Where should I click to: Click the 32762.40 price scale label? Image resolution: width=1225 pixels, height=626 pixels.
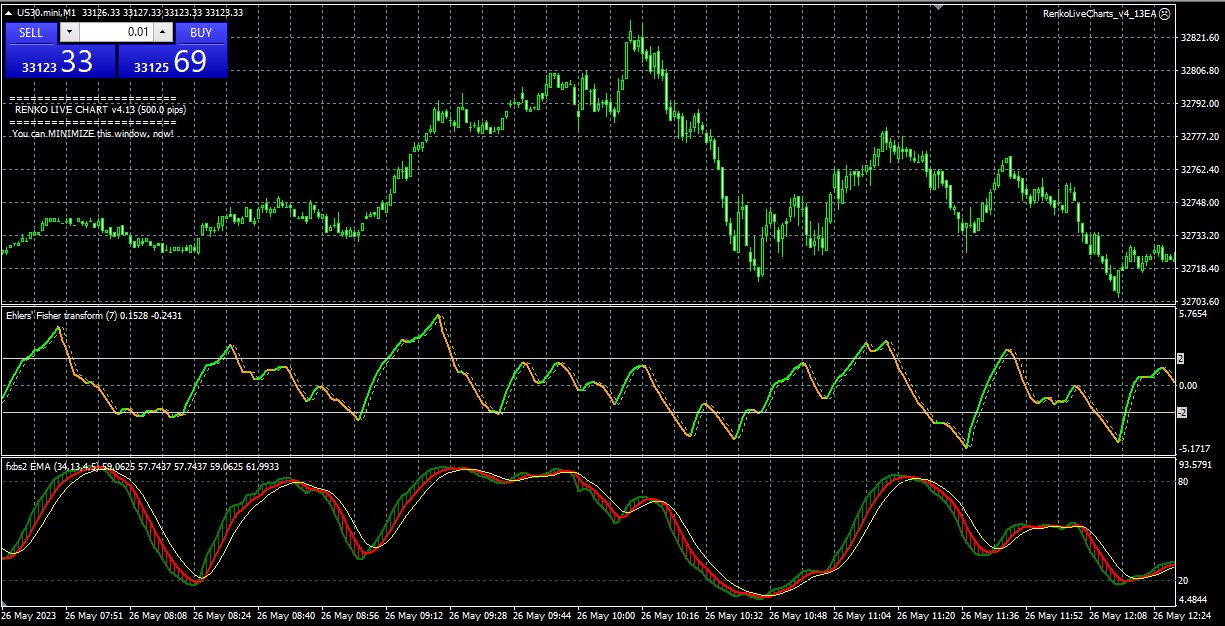tap(1198, 170)
